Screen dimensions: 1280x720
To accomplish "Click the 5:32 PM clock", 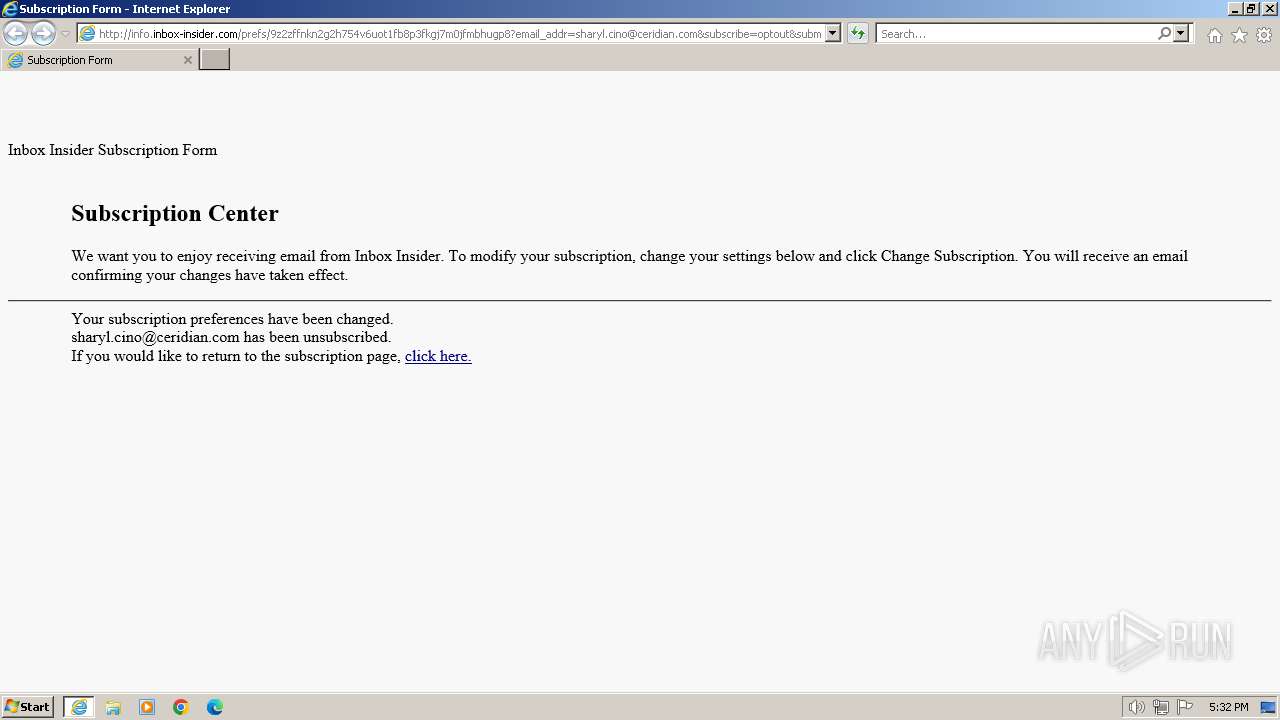I will coord(1228,707).
